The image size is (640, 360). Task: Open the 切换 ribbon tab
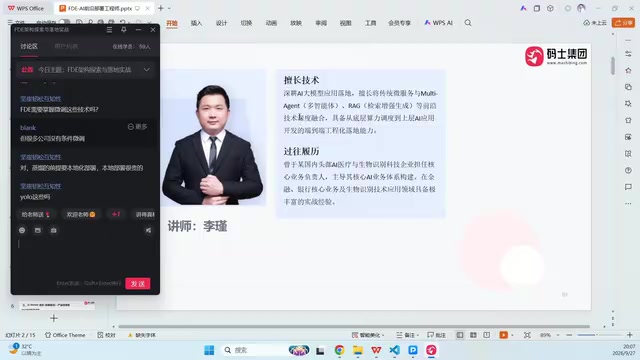pyautogui.click(x=246, y=23)
